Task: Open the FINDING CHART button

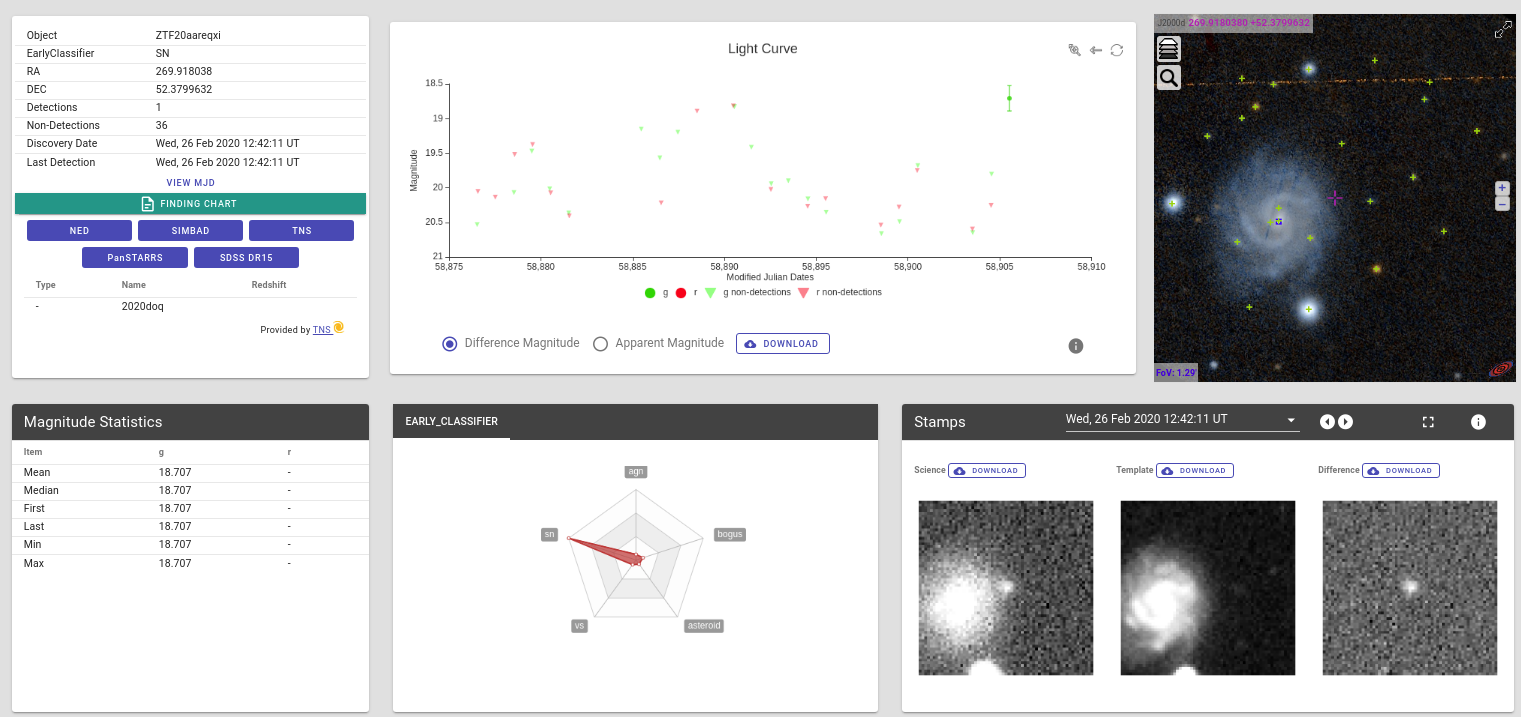Action: tap(190, 204)
